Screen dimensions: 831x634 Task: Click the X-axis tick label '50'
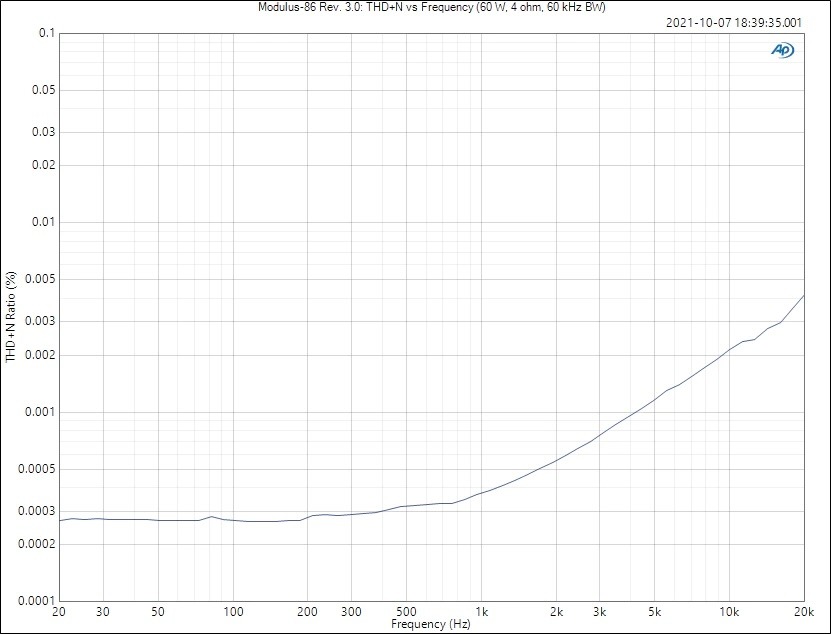(x=158, y=612)
